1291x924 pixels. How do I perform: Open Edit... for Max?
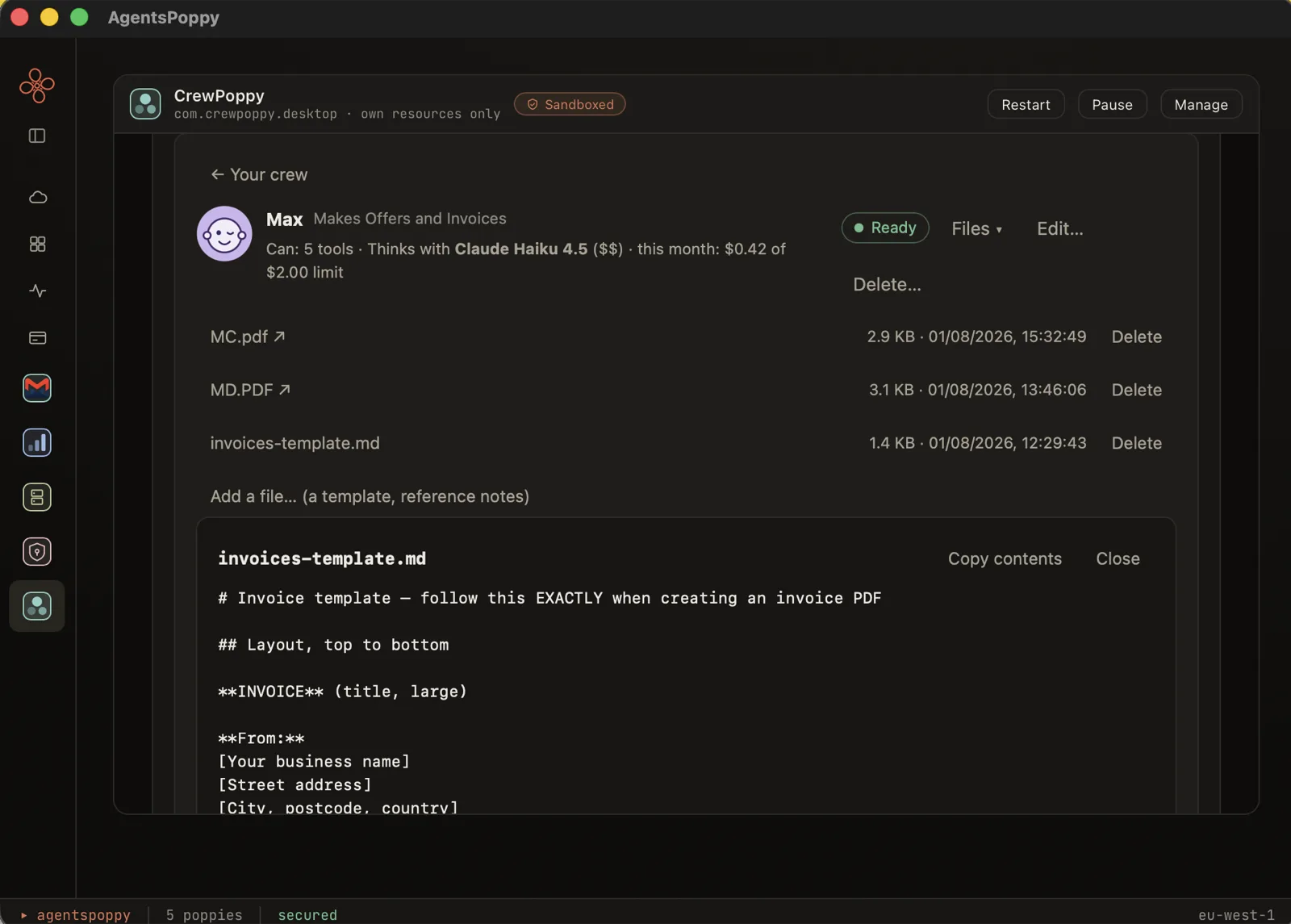click(x=1059, y=228)
